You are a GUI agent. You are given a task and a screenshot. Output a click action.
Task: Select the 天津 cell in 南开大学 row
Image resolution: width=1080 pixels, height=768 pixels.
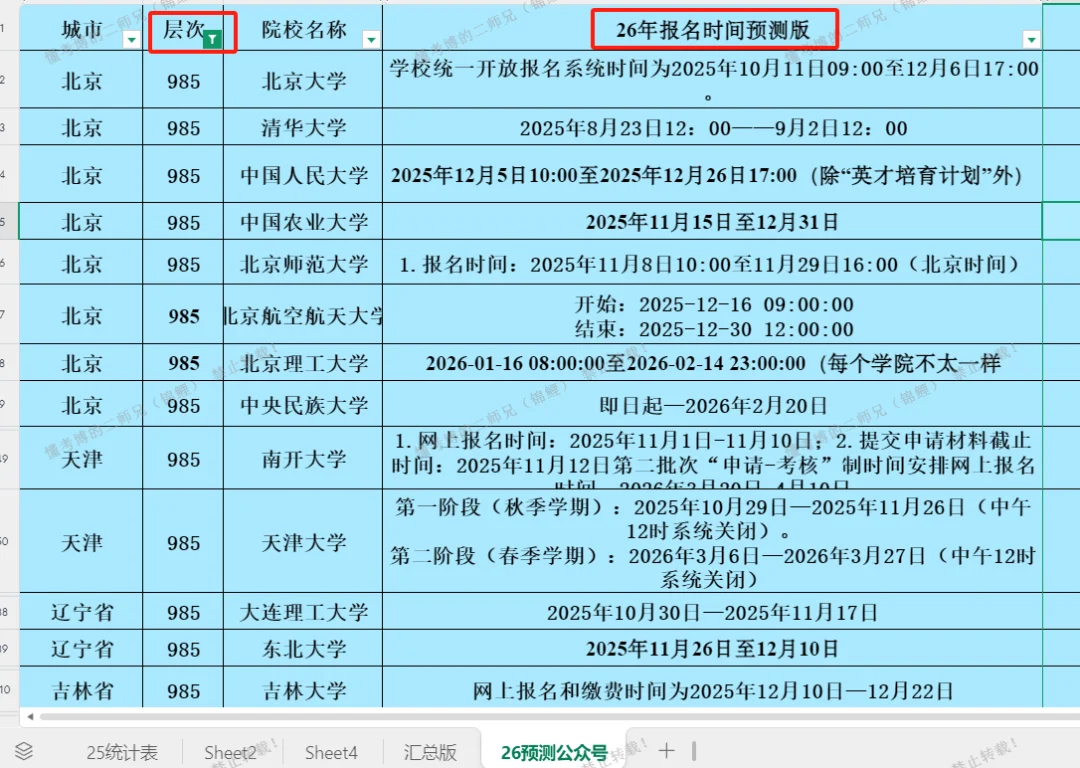pos(81,459)
